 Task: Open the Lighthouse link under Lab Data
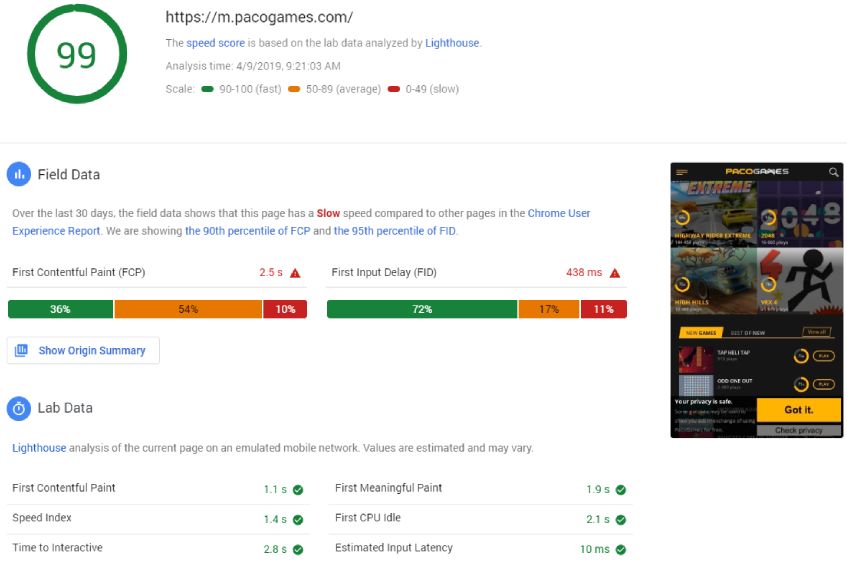[39, 448]
